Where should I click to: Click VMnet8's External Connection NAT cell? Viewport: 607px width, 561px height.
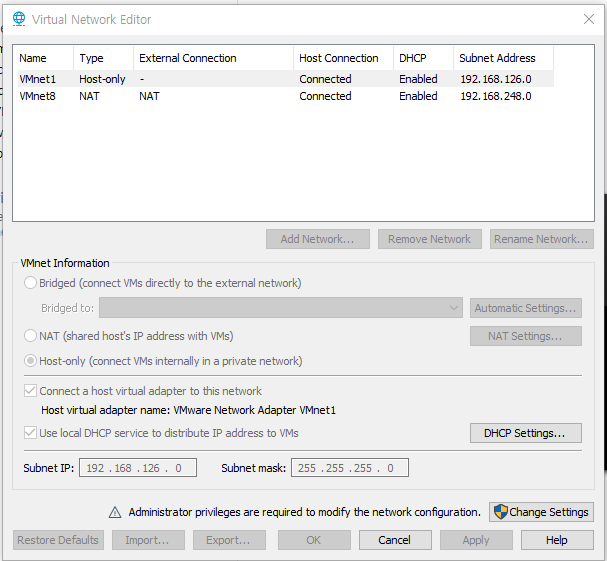[x=149, y=96]
